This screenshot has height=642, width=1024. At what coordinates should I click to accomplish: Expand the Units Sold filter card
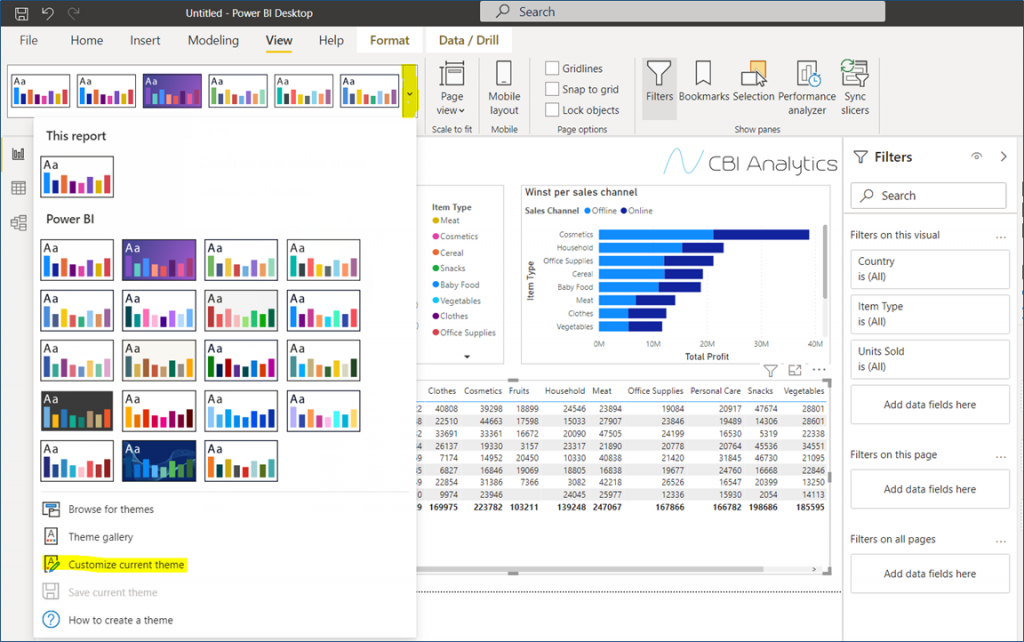click(929, 359)
